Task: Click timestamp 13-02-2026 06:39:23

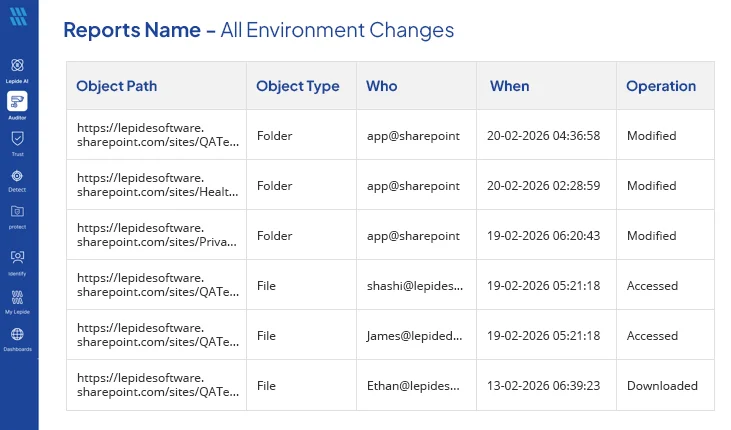Action: 544,386
